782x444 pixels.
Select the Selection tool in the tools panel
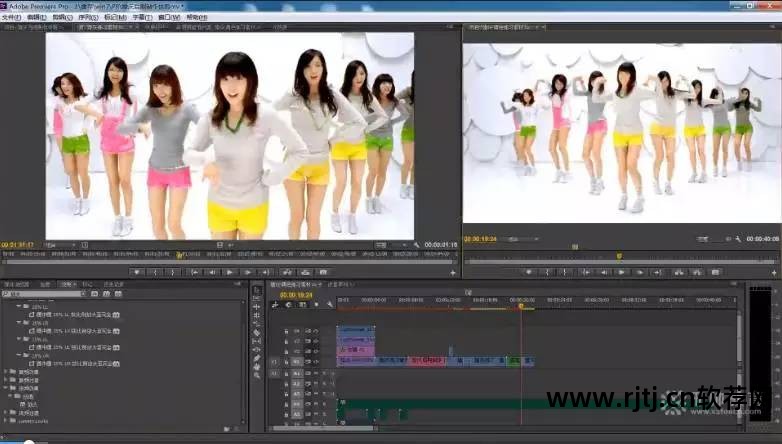(x=257, y=290)
